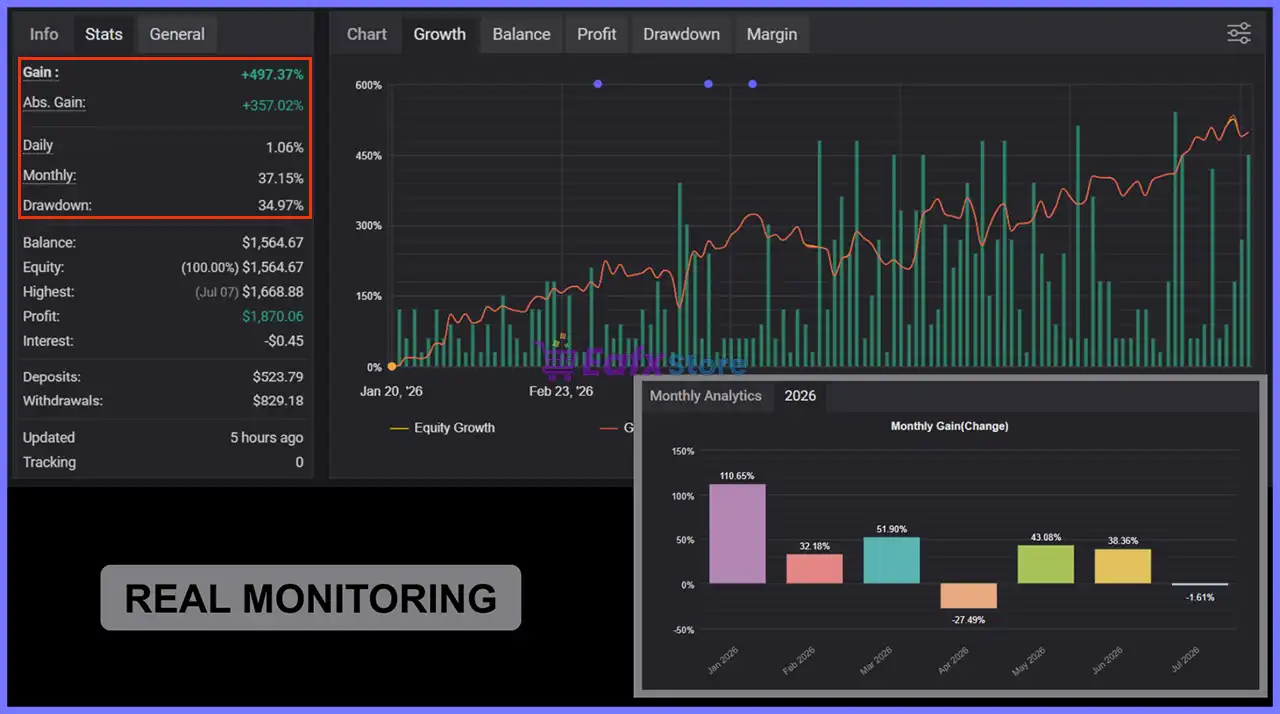Open the chart settings sliders icon
1280x714 pixels.
[1239, 33]
